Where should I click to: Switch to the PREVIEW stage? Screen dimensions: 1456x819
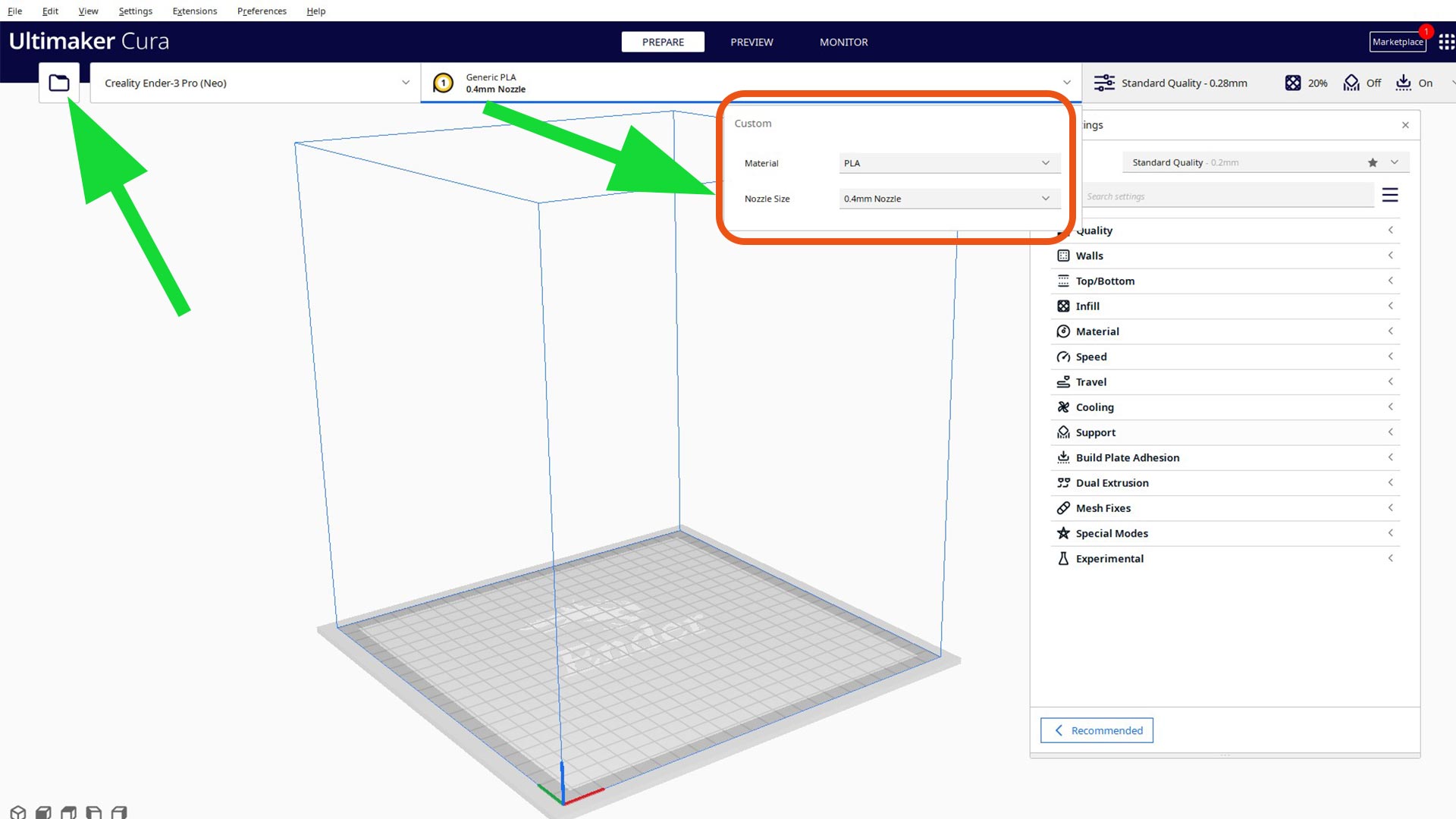pos(752,42)
